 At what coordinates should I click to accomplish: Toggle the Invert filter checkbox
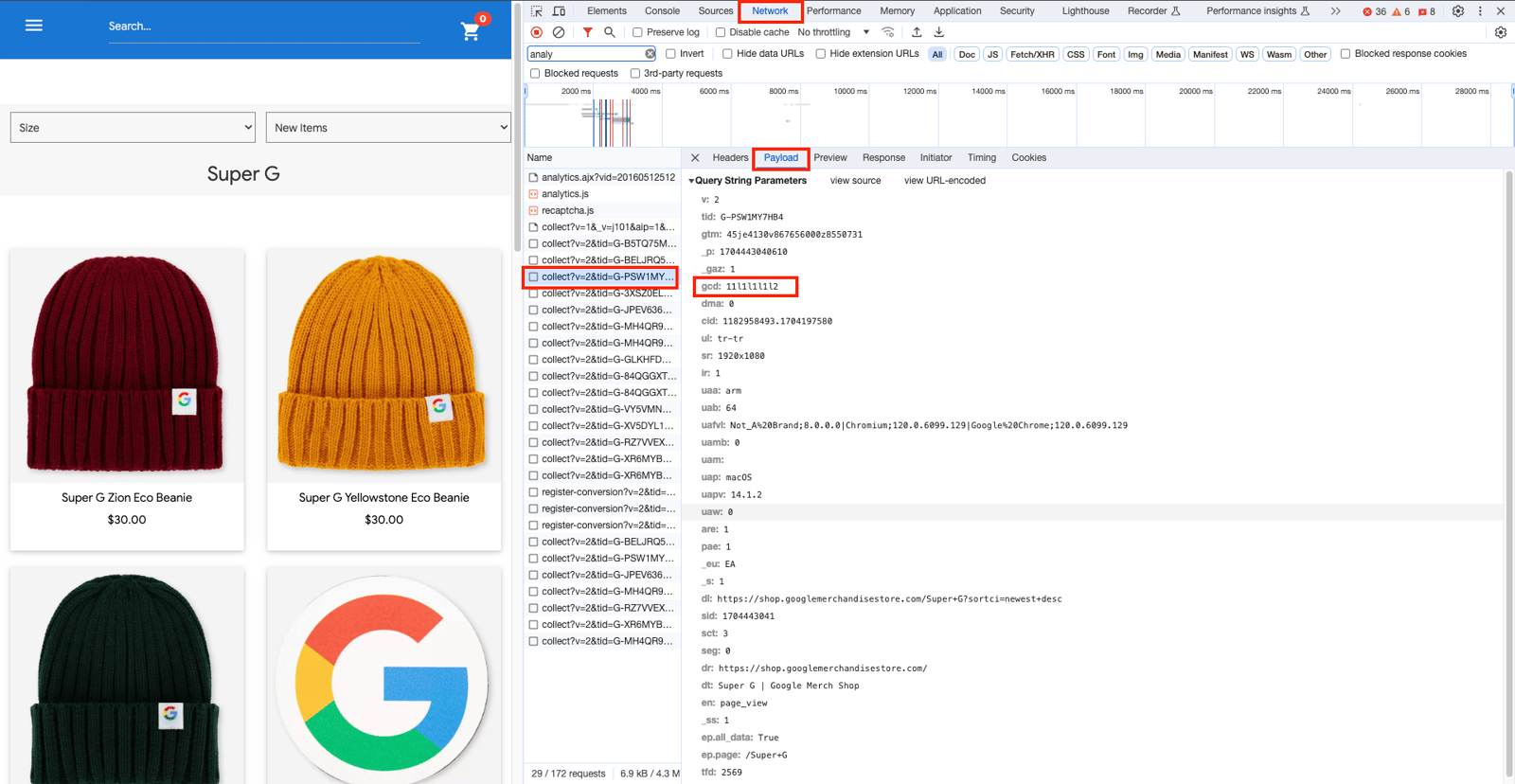pyautogui.click(x=670, y=54)
